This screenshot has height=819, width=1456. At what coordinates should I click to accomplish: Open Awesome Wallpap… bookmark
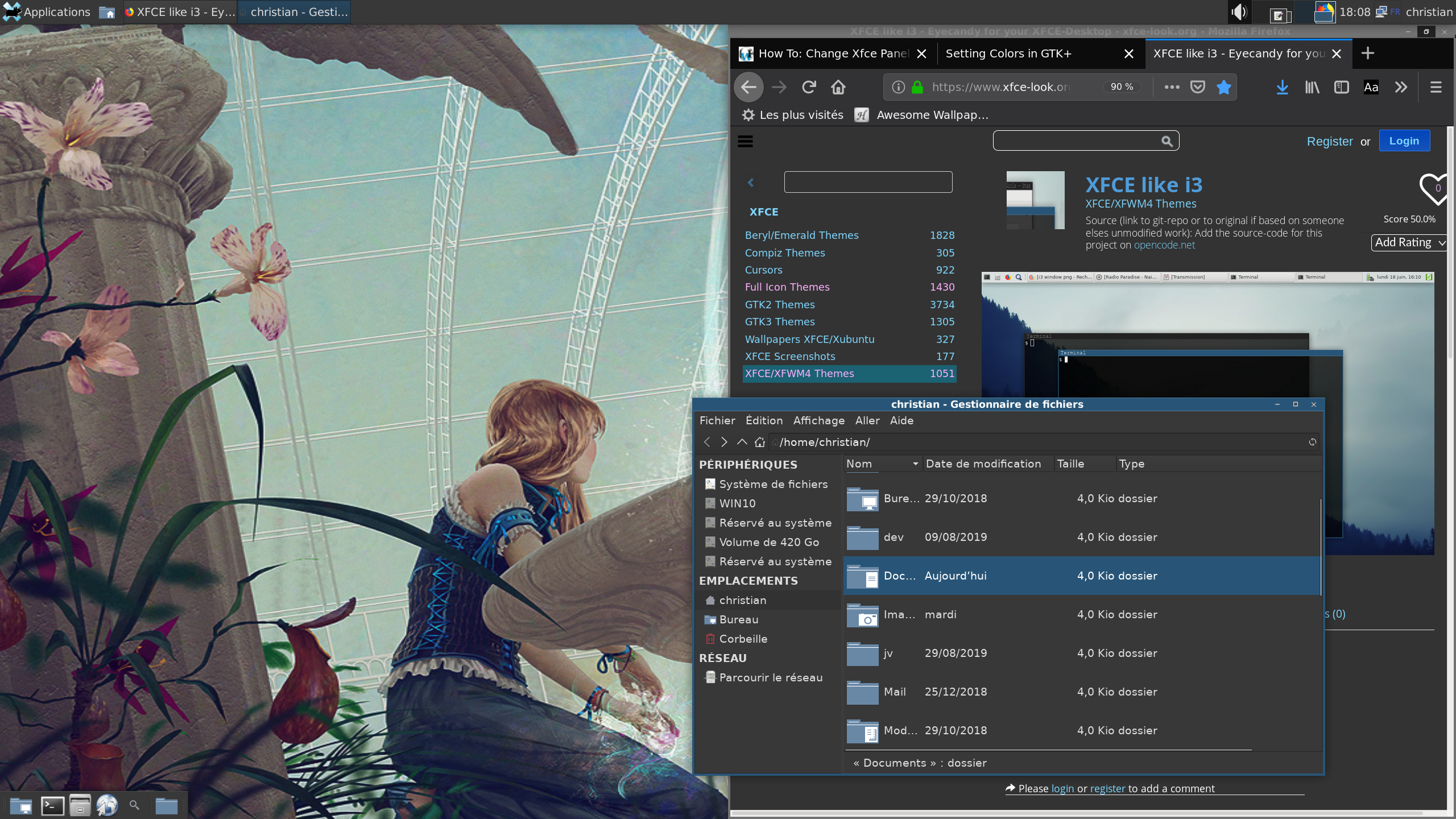(x=921, y=115)
